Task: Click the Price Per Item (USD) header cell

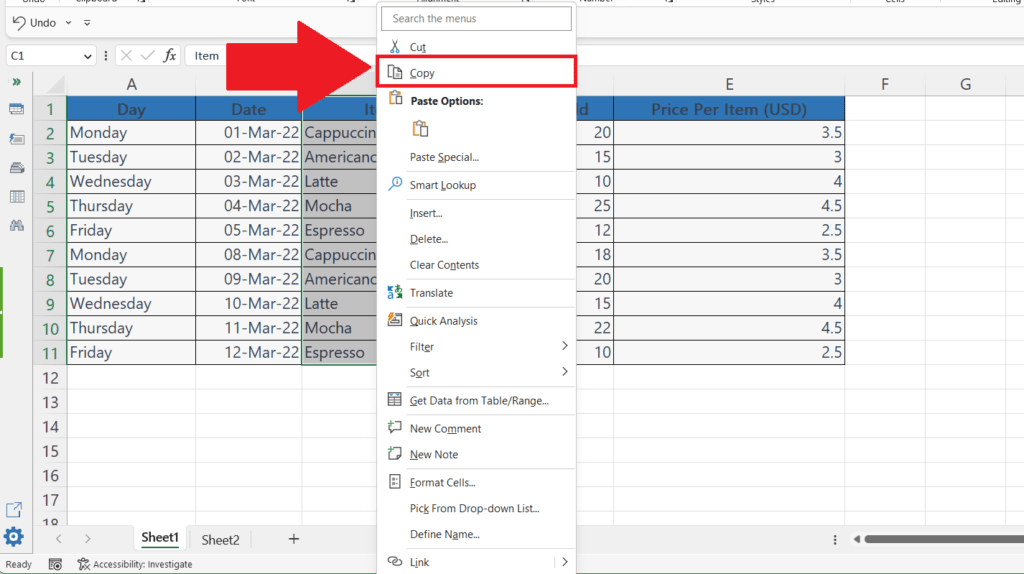Action: [729, 109]
